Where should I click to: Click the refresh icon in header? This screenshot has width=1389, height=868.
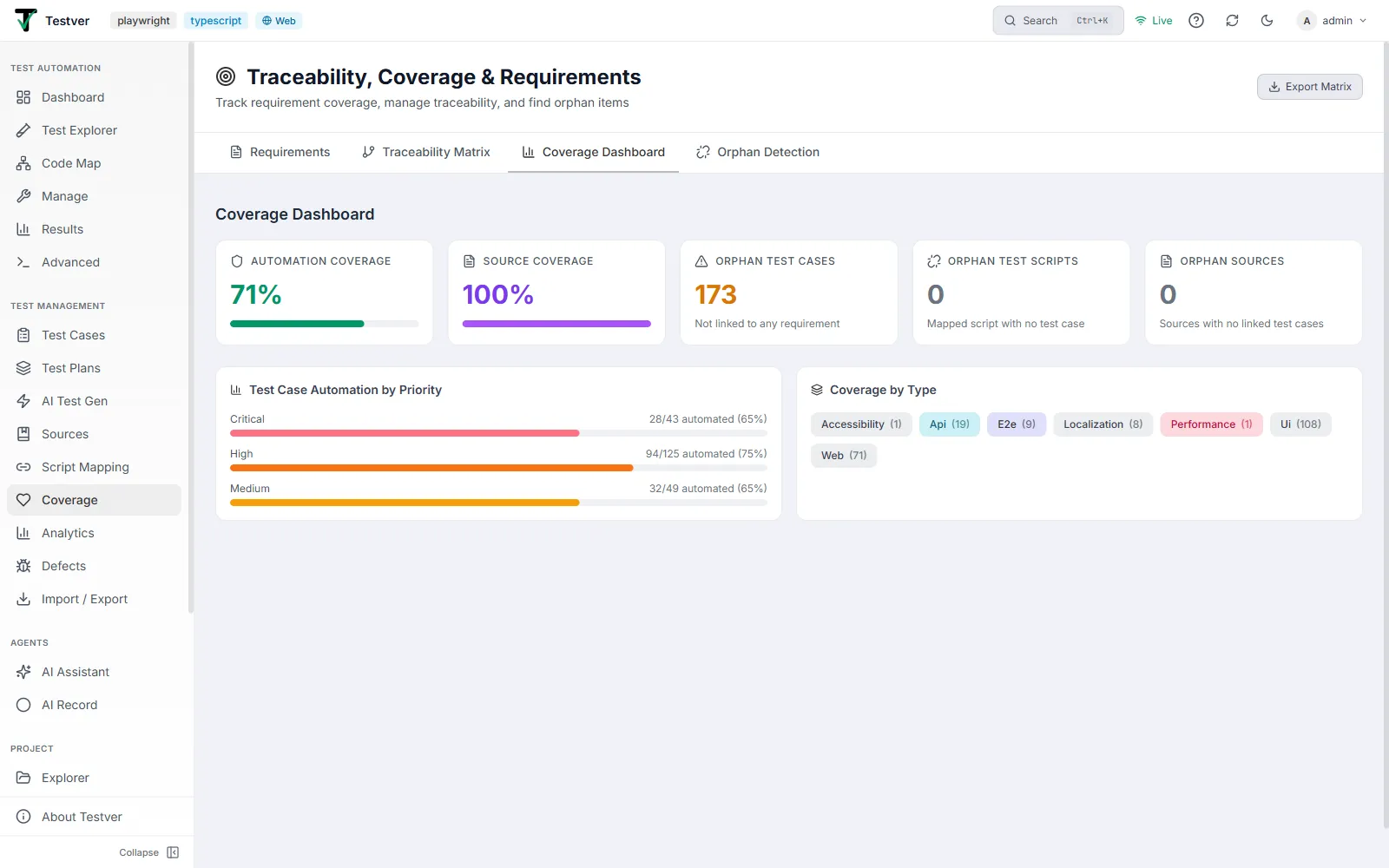[x=1232, y=21]
